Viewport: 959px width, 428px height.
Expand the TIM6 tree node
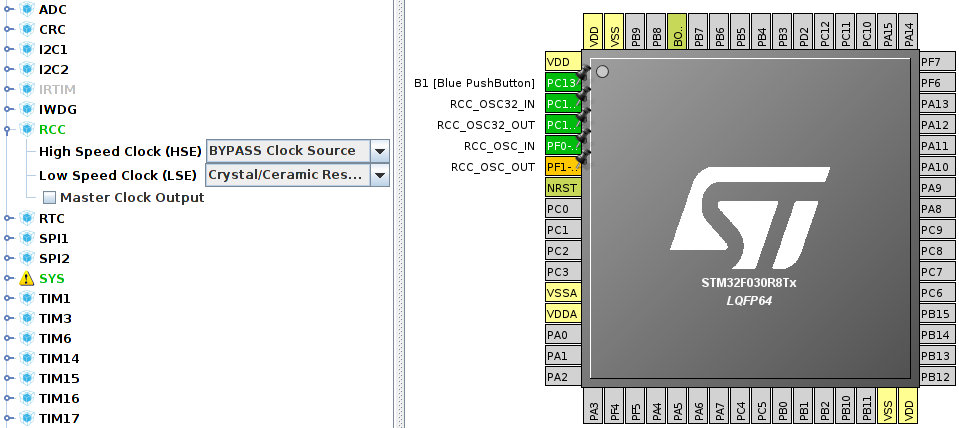pyautogui.click(x=8, y=338)
